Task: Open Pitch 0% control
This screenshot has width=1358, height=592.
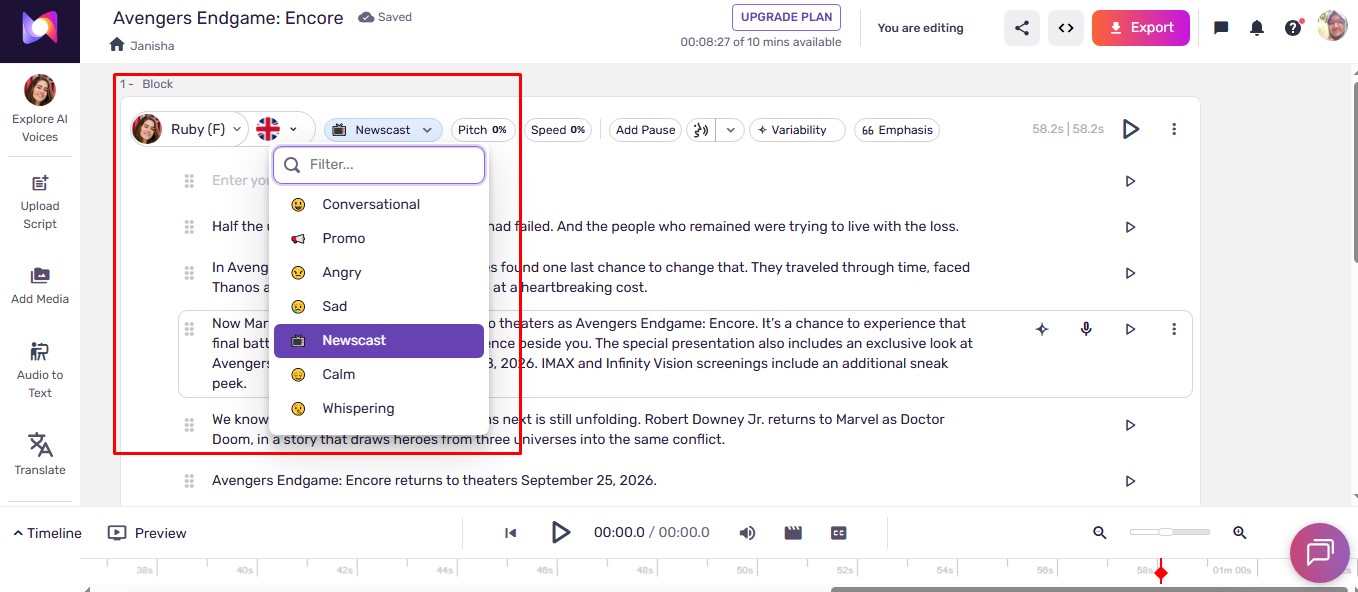Action: pyautogui.click(x=483, y=130)
